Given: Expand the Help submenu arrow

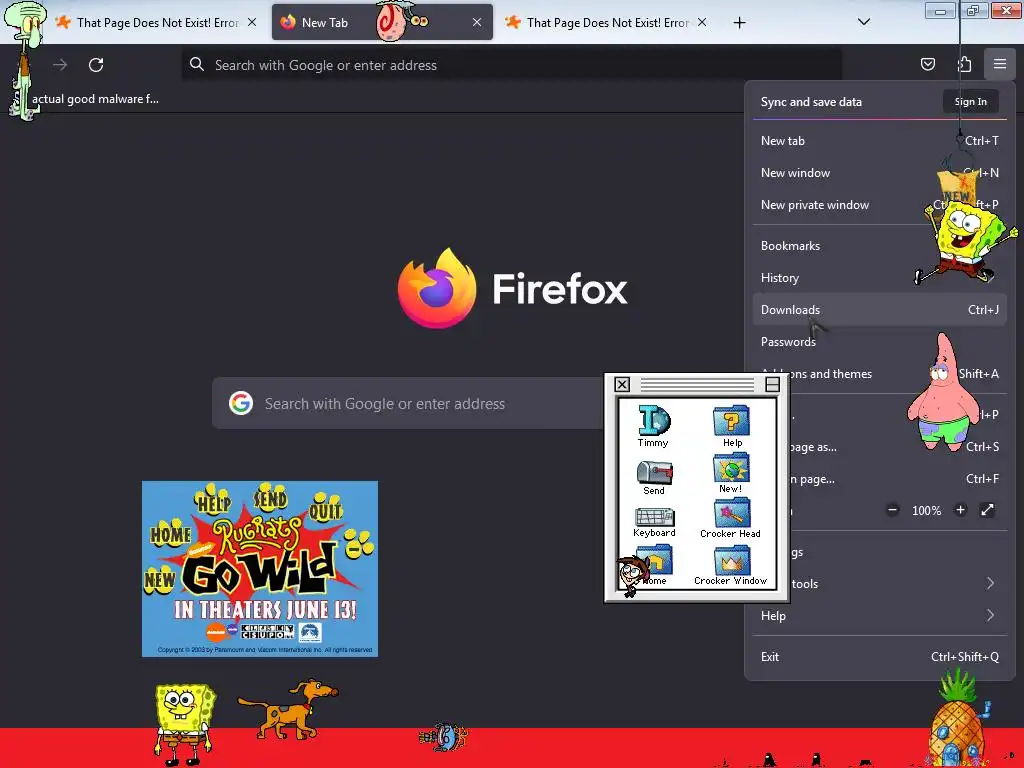Looking at the screenshot, I should tap(991, 615).
